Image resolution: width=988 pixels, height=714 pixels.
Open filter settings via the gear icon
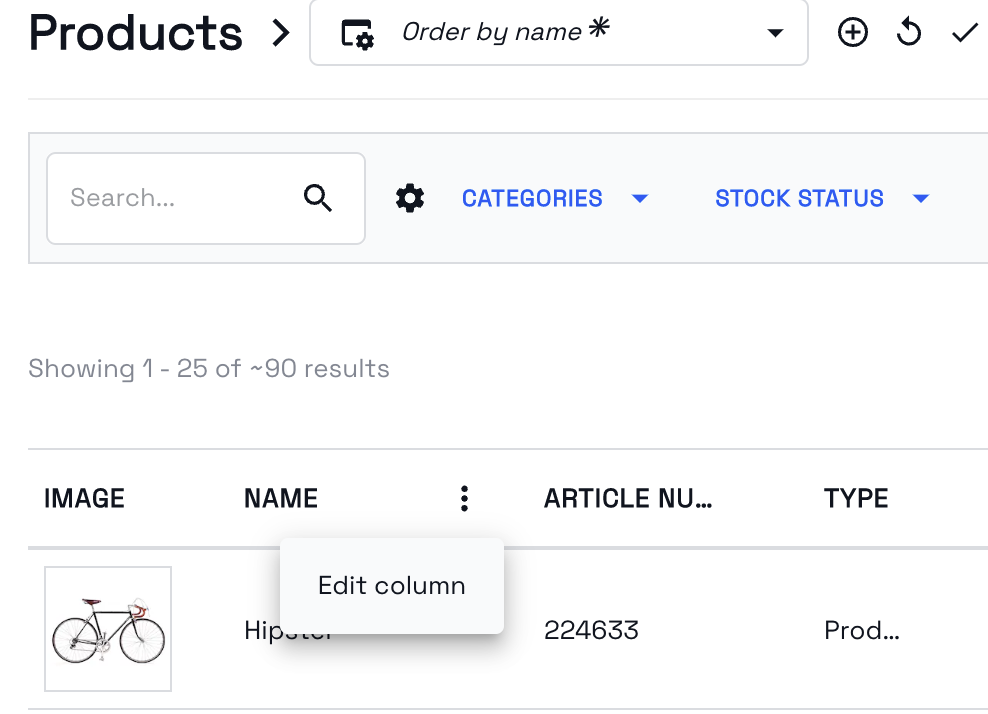coord(410,198)
